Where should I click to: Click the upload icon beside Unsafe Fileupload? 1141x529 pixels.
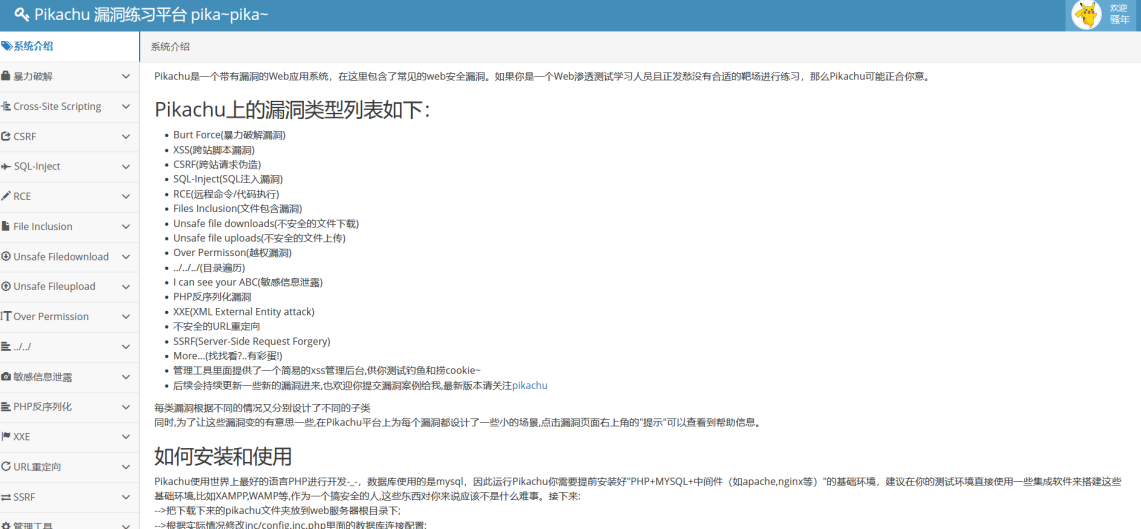6,286
